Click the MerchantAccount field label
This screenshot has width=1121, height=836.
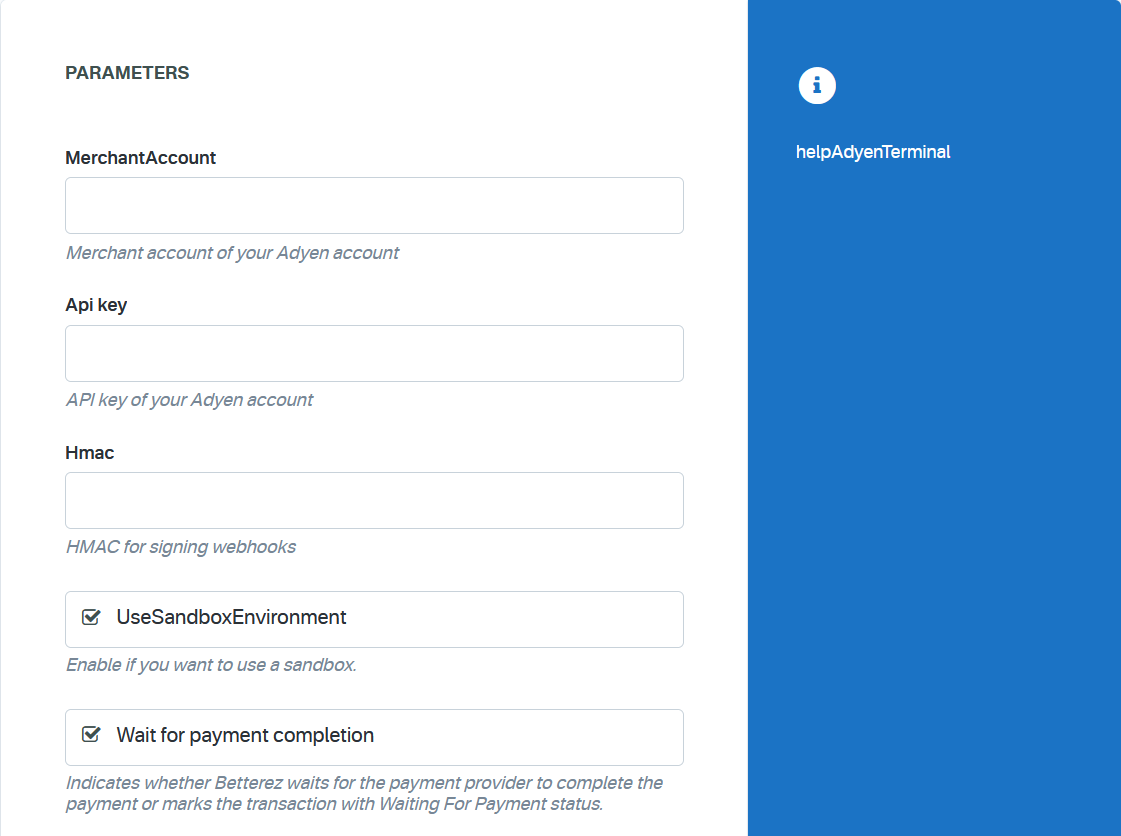point(140,158)
